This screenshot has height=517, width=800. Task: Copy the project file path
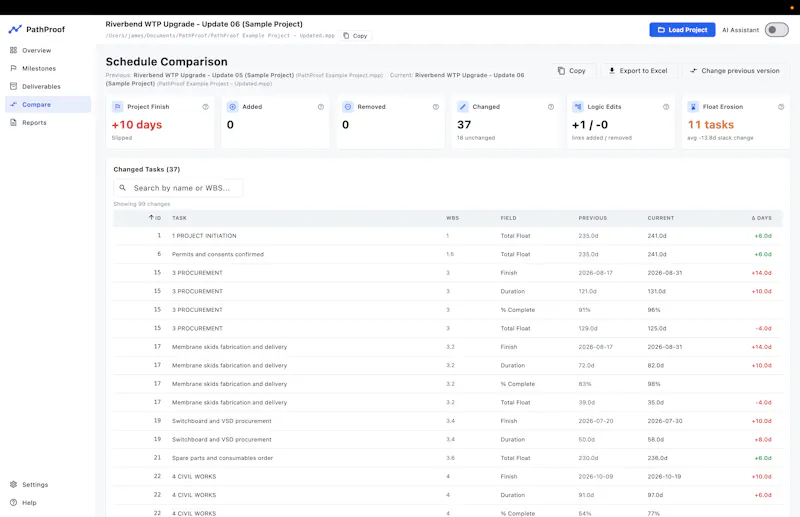tap(355, 36)
